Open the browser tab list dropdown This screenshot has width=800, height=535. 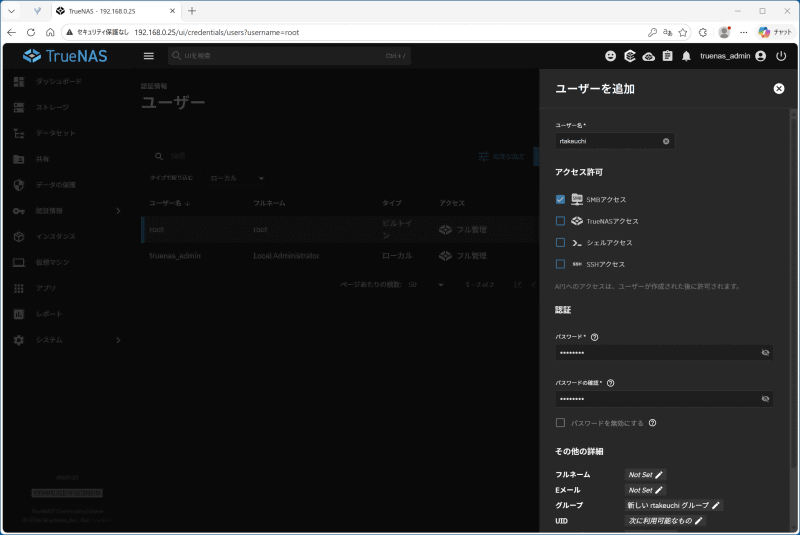pos(11,11)
